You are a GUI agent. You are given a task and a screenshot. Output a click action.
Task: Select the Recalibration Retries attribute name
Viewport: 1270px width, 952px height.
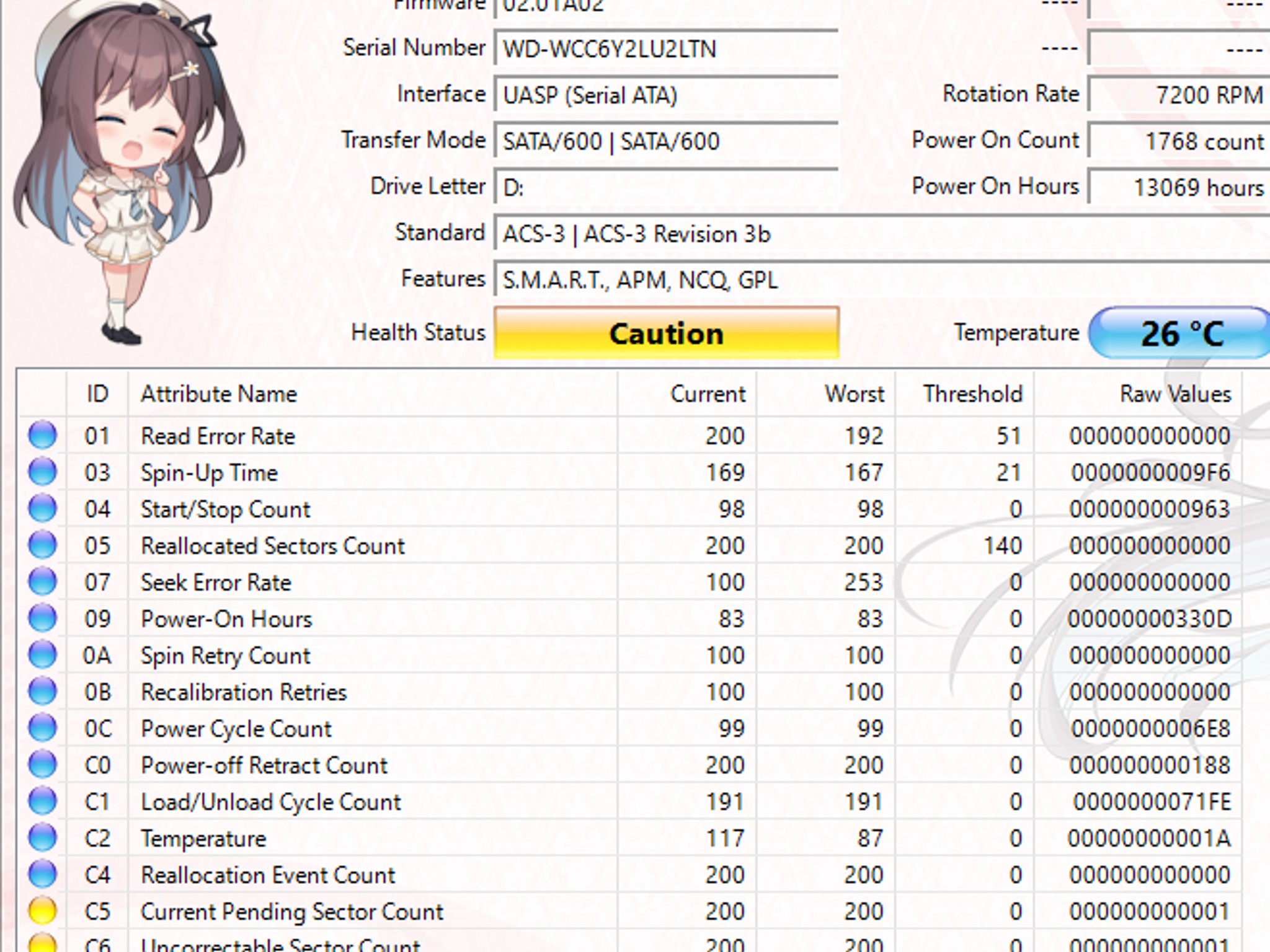click(x=244, y=692)
